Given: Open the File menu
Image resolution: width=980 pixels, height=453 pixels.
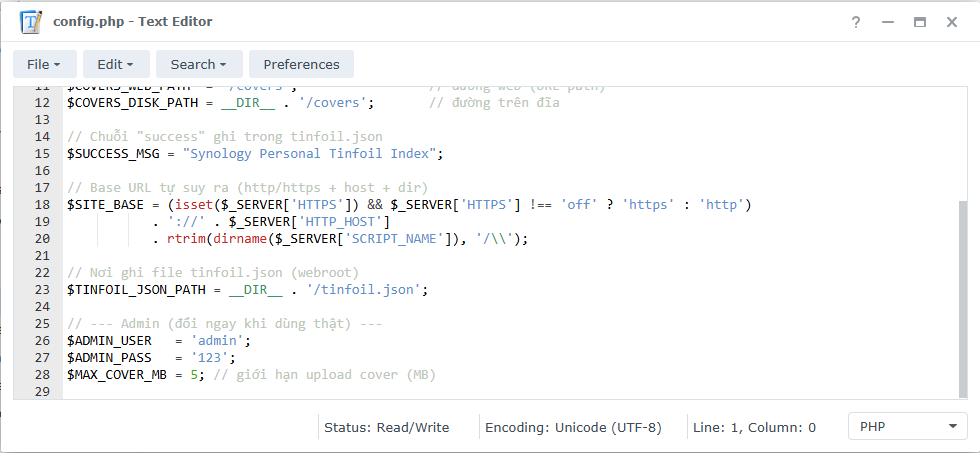Looking at the screenshot, I should (x=44, y=64).
